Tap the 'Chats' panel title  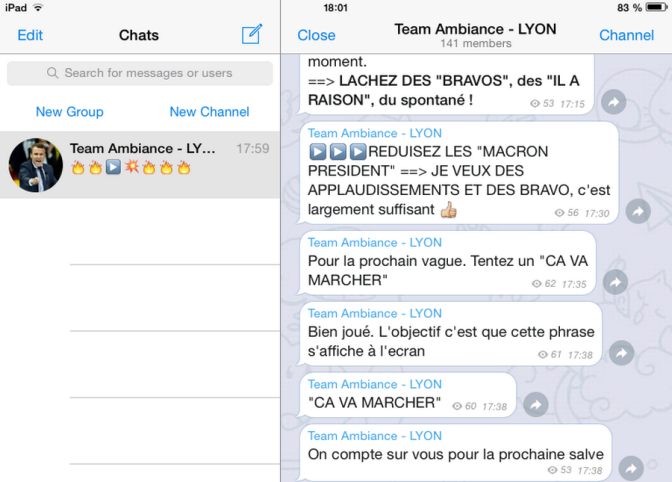[139, 35]
